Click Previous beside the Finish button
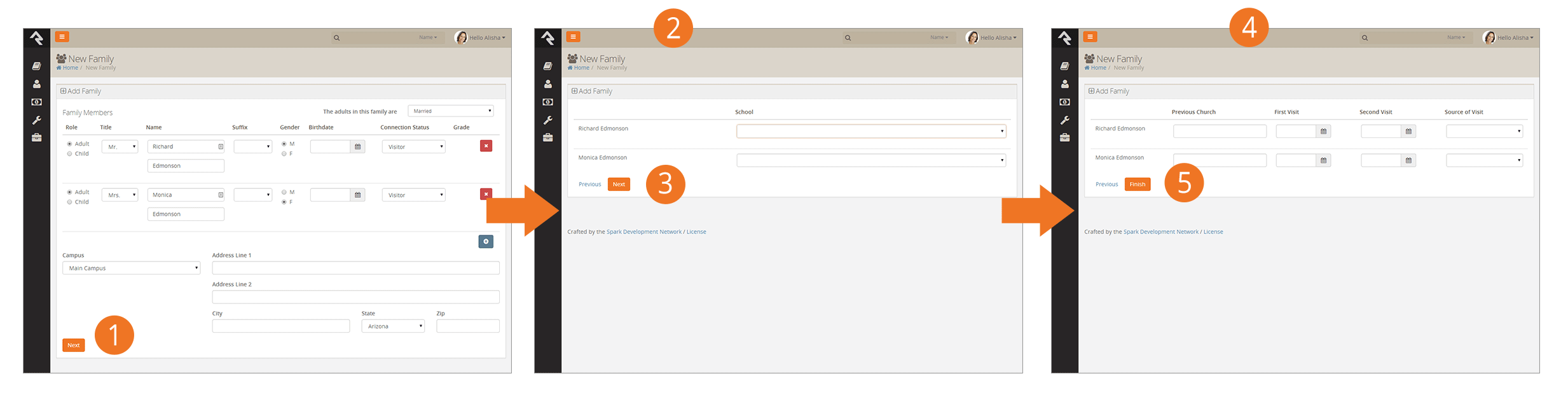The image size is (1568, 404). click(x=1106, y=185)
